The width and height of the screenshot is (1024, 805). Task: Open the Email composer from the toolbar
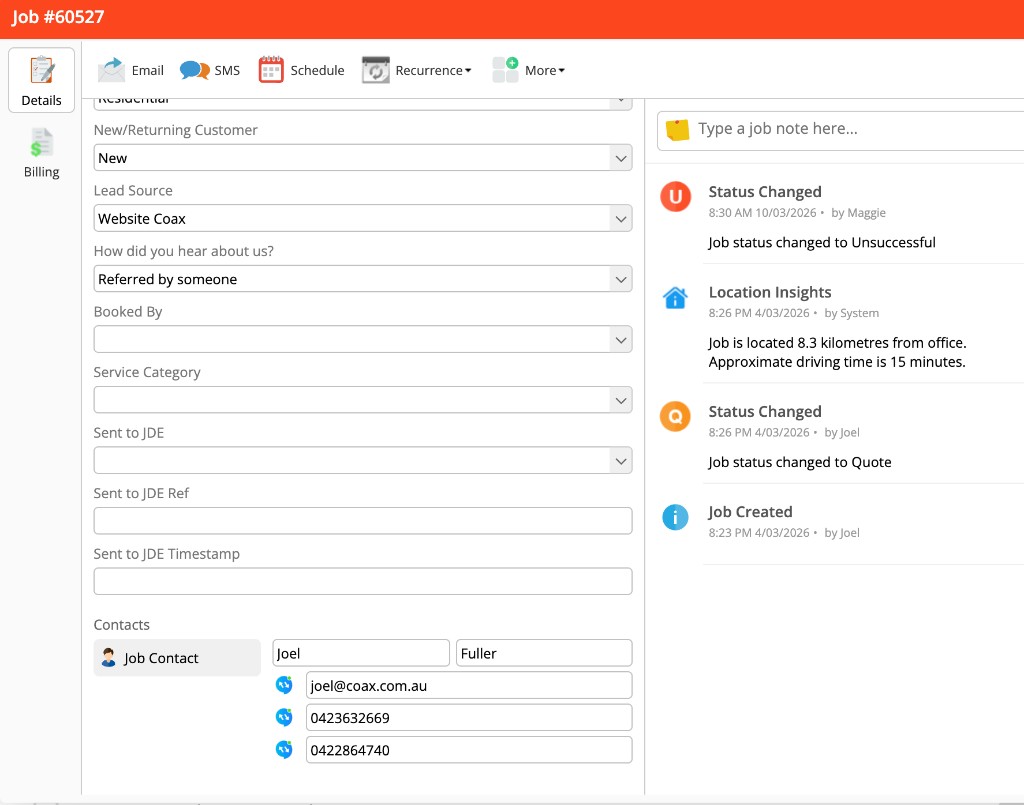coord(113,69)
